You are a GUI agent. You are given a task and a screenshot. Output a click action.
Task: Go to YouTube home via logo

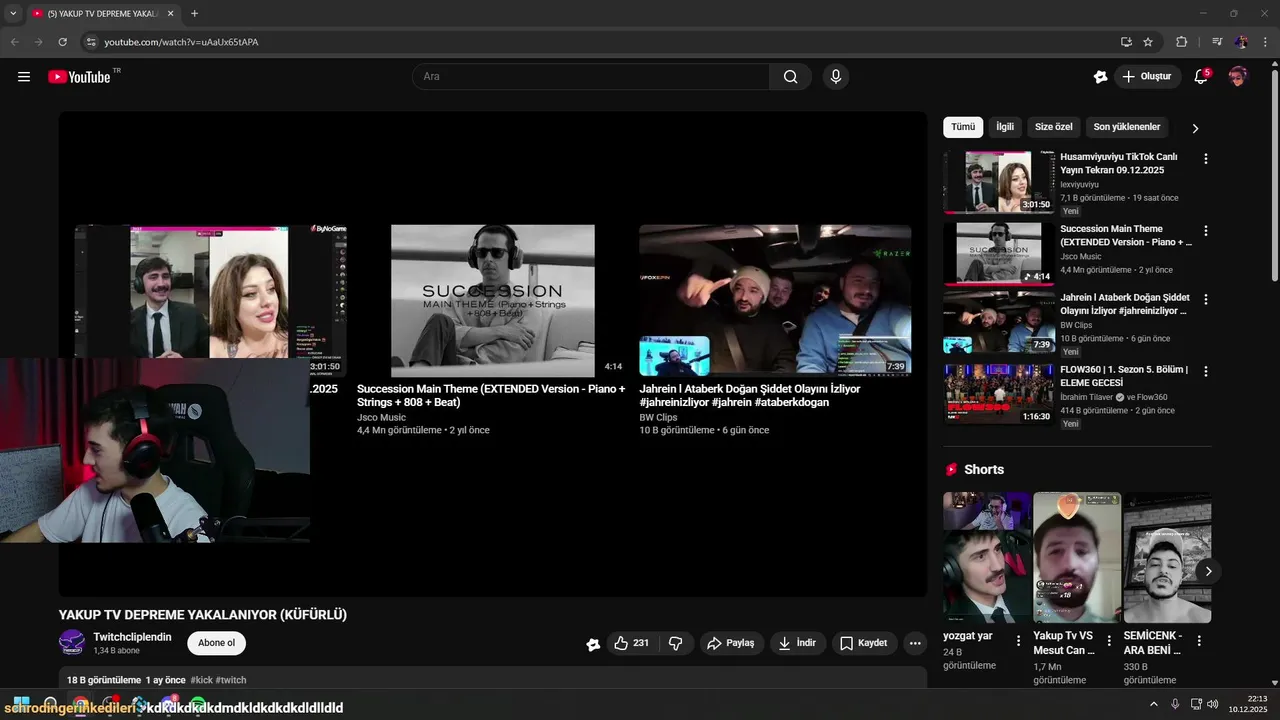click(x=79, y=77)
